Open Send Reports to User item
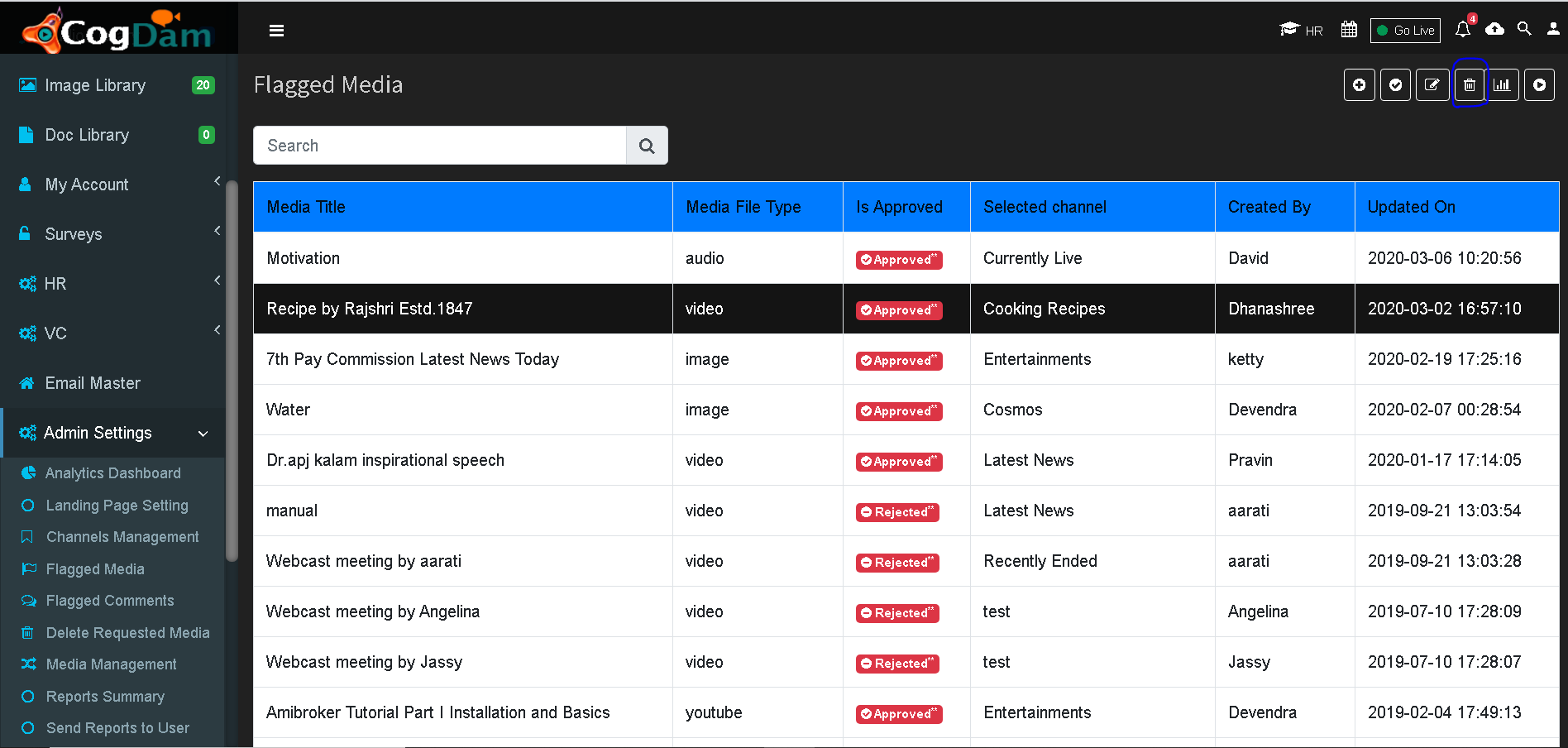The height and width of the screenshot is (748, 1568). coord(117,728)
